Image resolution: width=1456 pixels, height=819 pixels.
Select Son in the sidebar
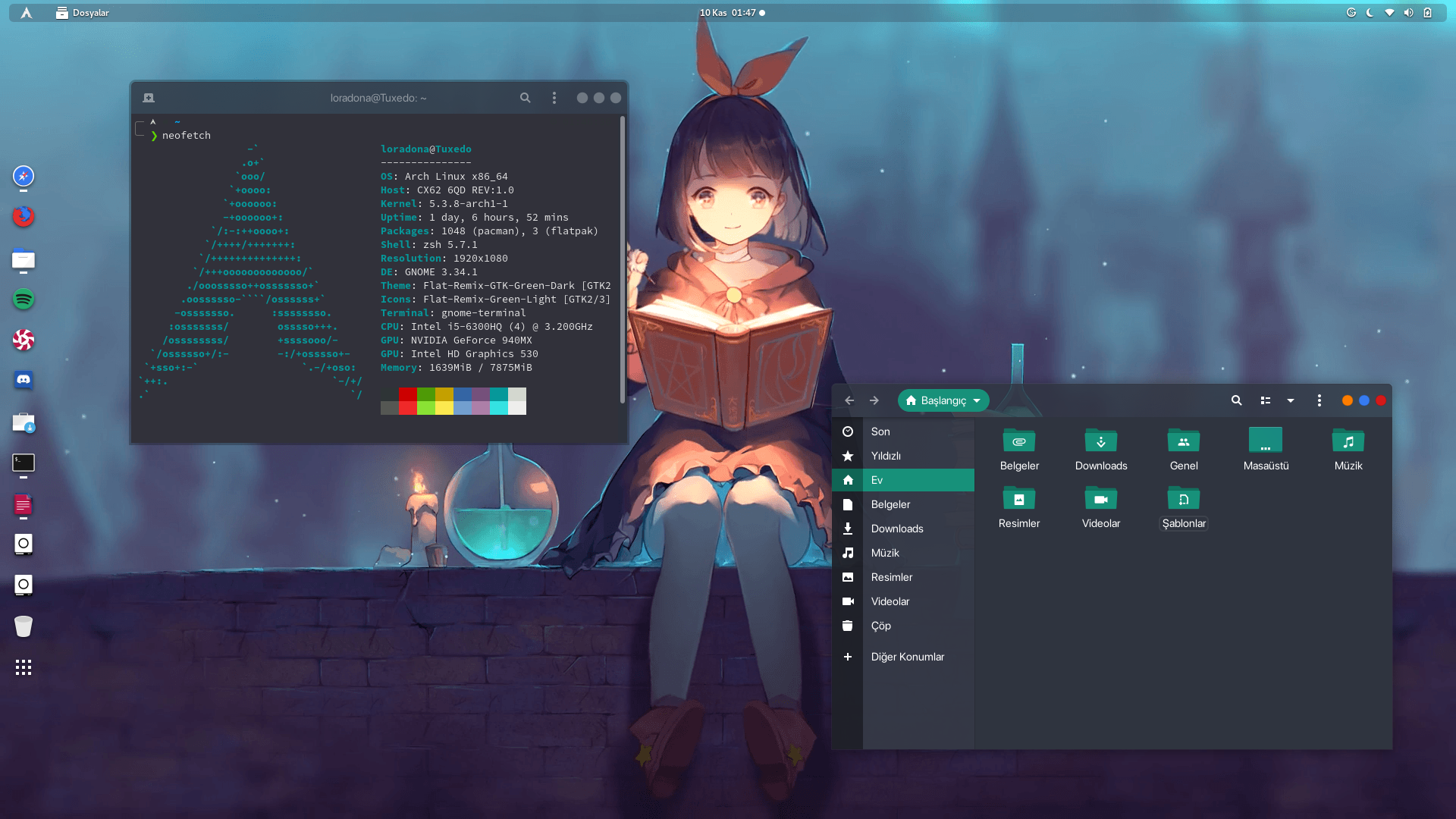903,431
